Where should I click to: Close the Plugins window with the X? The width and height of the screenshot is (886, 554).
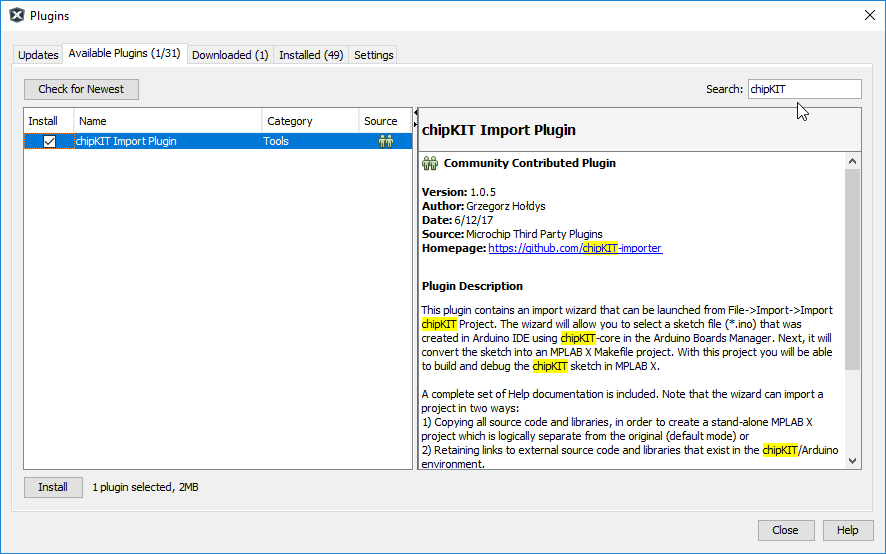[870, 15]
